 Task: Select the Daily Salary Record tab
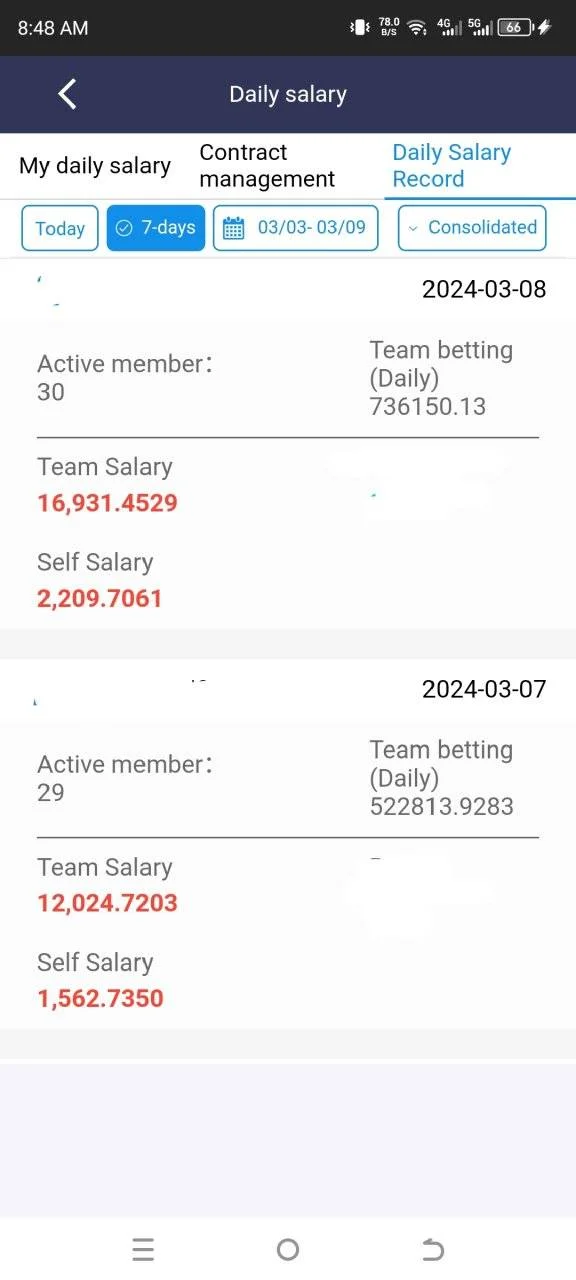click(451, 166)
